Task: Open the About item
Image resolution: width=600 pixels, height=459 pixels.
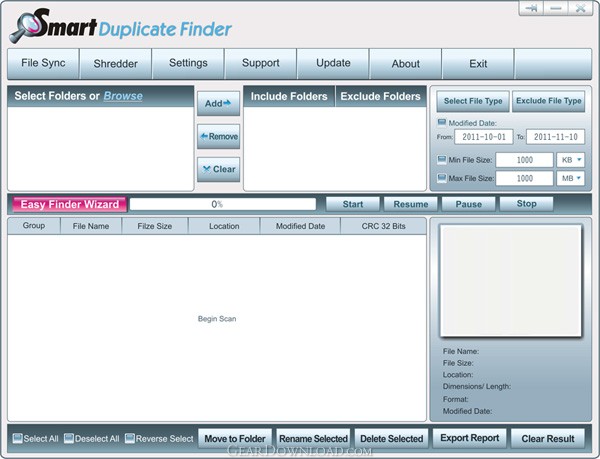Action: pyautogui.click(x=406, y=63)
